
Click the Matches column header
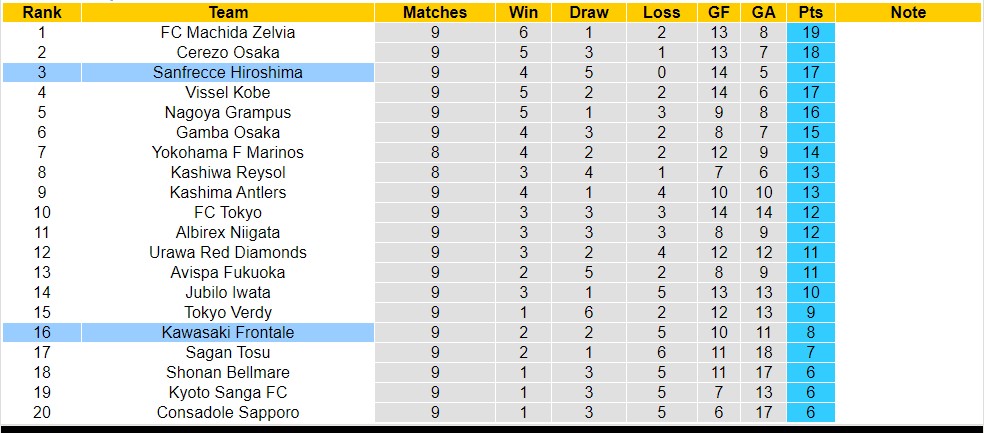[435, 13]
